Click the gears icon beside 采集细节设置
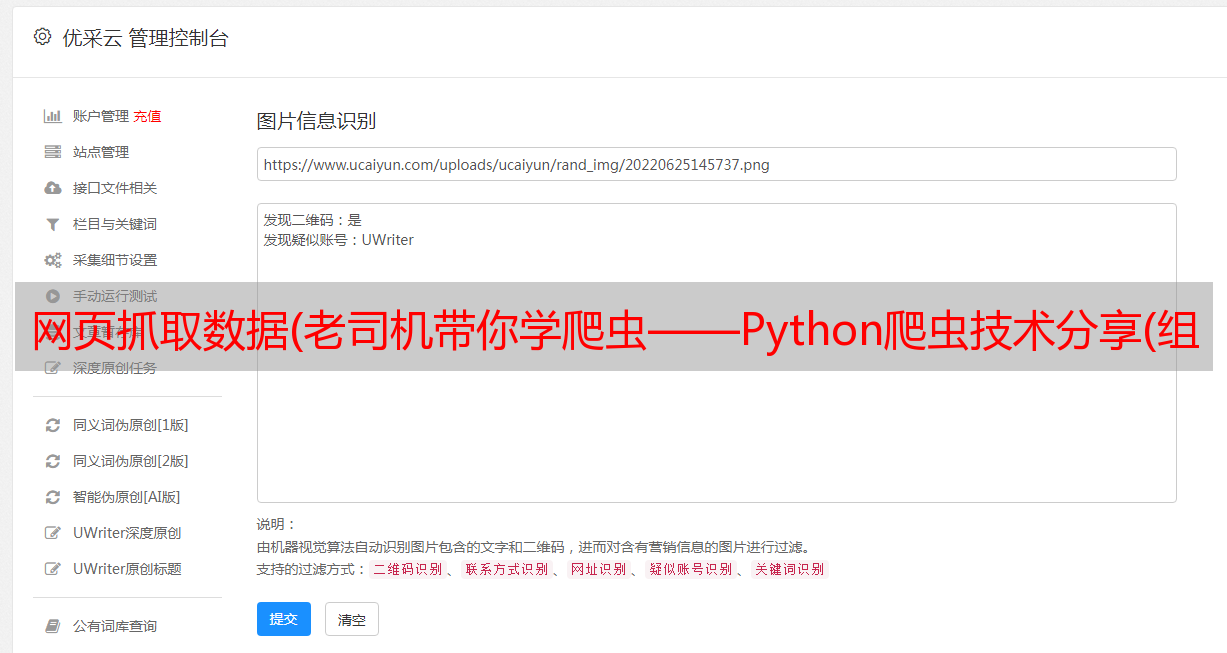The height and width of the screenshot is (653, 1227). point(53,260)
